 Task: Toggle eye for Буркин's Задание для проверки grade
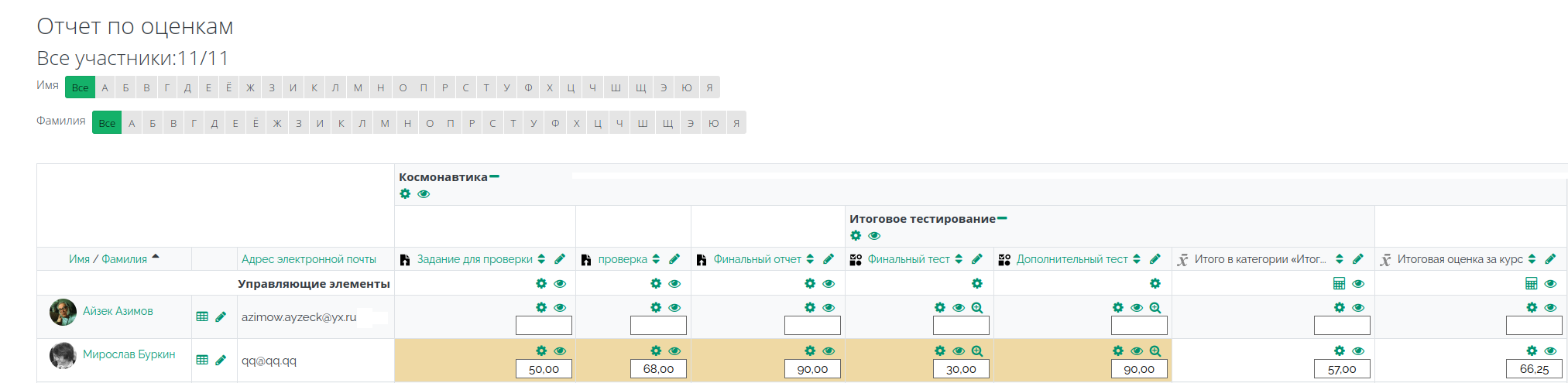point(560,351)
